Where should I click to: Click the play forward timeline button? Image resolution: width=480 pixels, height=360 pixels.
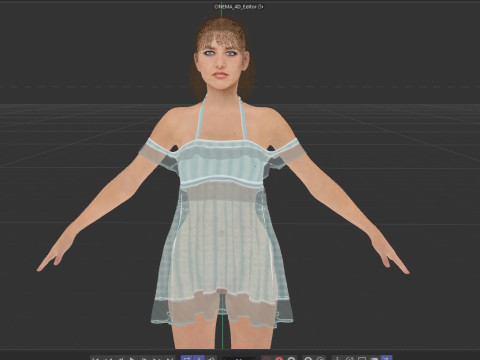click(132, 359)
